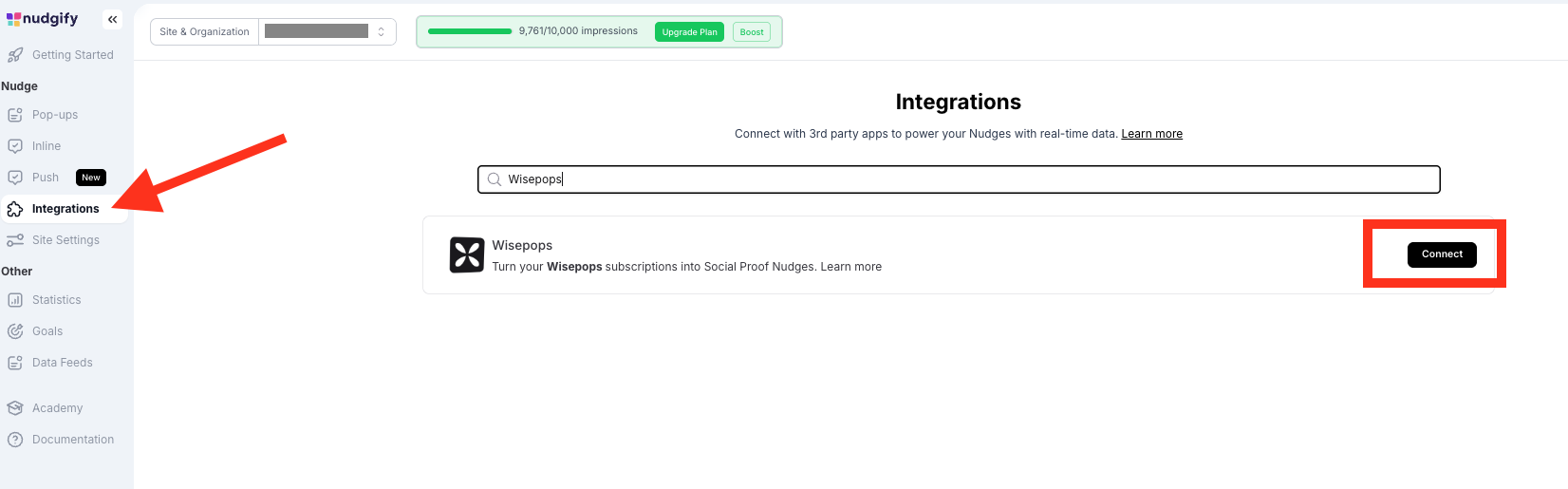Click the New badge next to Push
1568x489 pixels.
click(x=91, y=178)
